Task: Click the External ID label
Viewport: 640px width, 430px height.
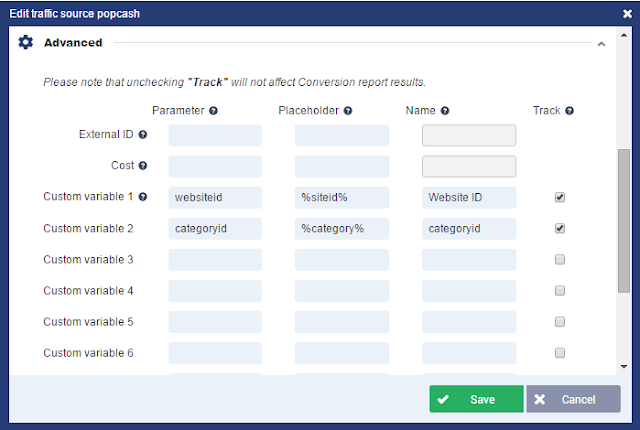Action: (106, 135)
